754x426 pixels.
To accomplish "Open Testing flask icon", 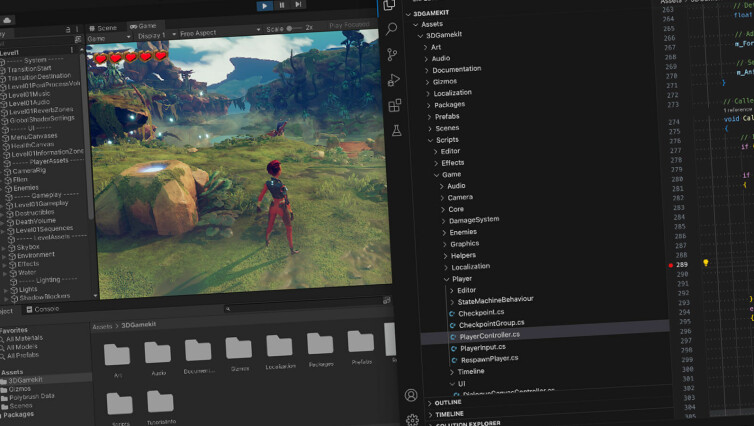I will 396,130.
